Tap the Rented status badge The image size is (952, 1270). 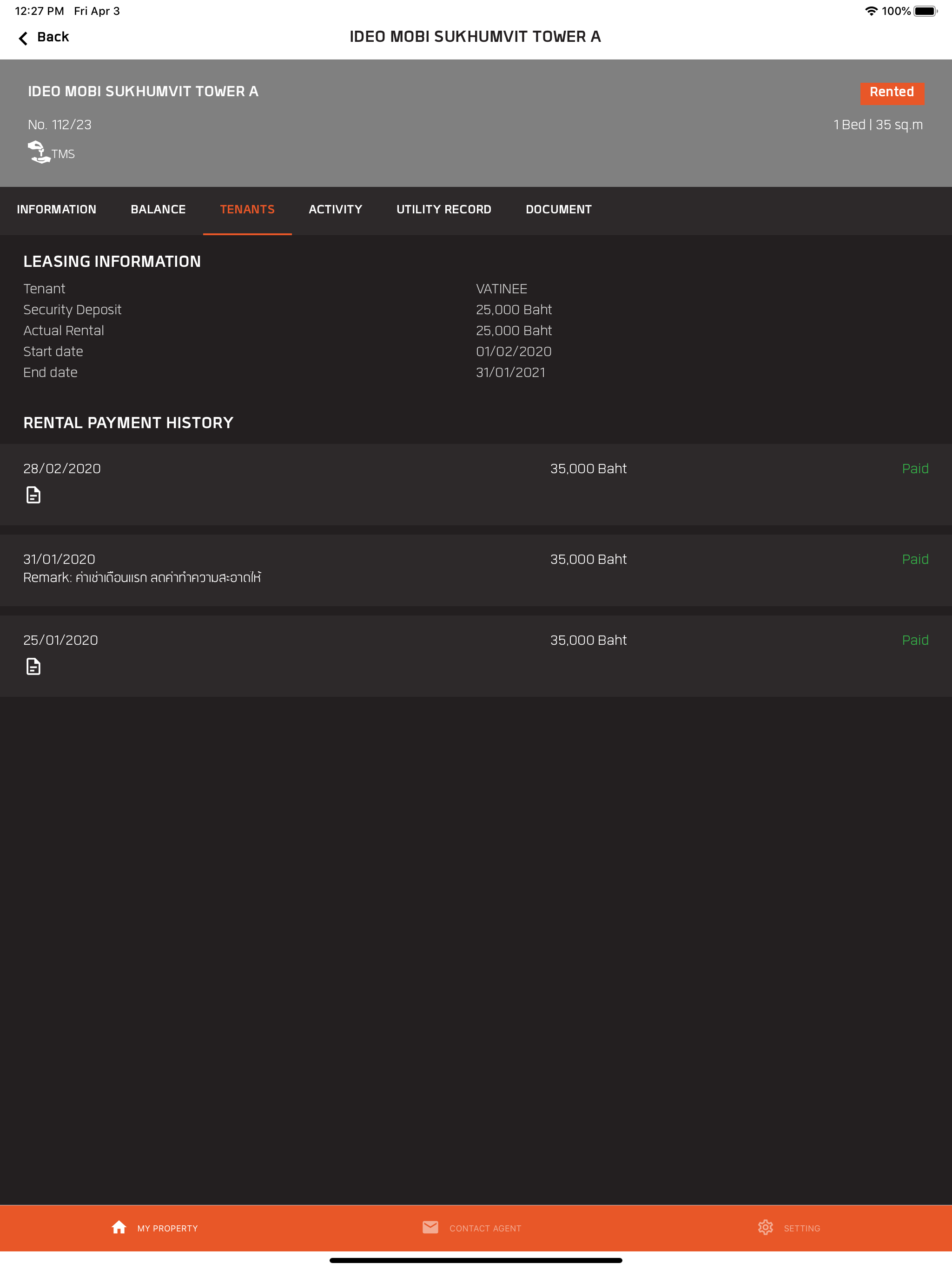[892, 93]
